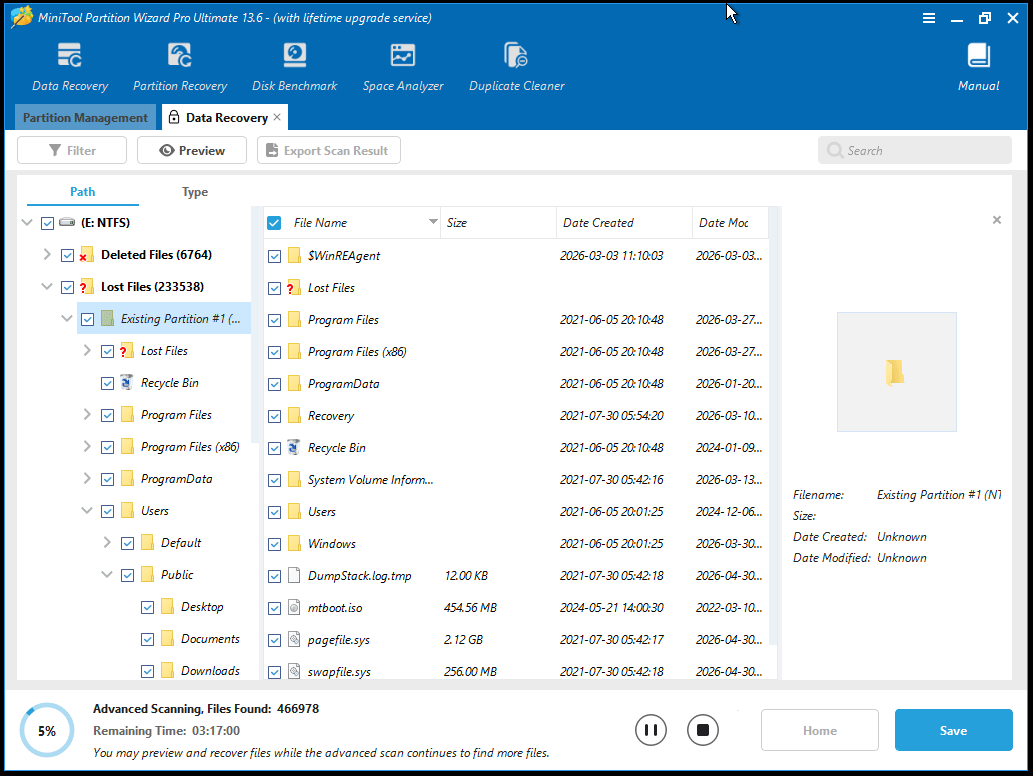Click the E: NTFS drive icon
Viewport: 1033px width, 776px height.
point(67,223)
